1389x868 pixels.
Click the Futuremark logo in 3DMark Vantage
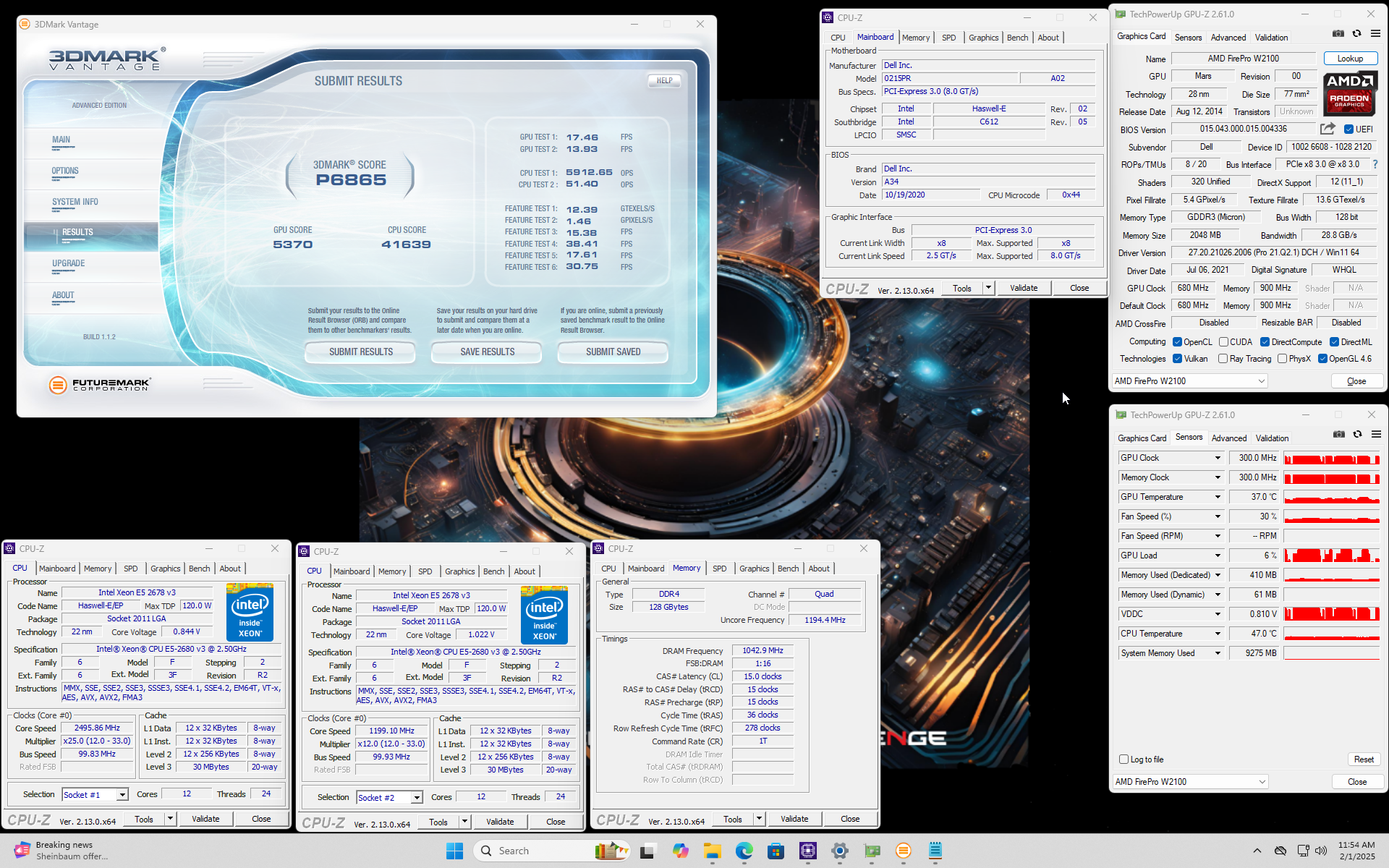100,385
